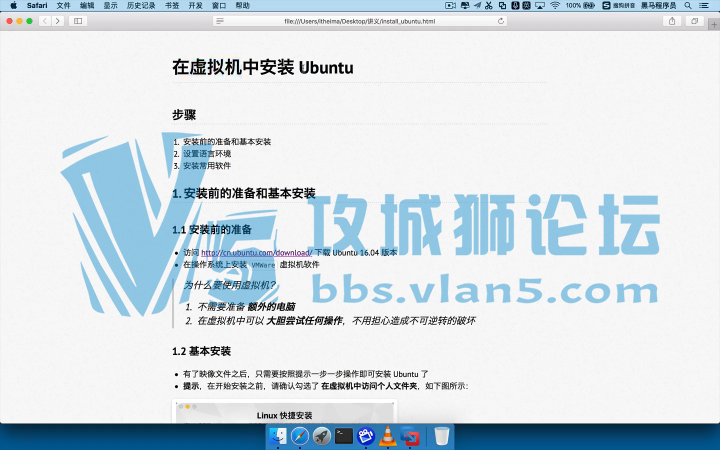This screenshot has width=720, height=450.
Task: Open VLC media player in Dock
Action: [387, 436]
